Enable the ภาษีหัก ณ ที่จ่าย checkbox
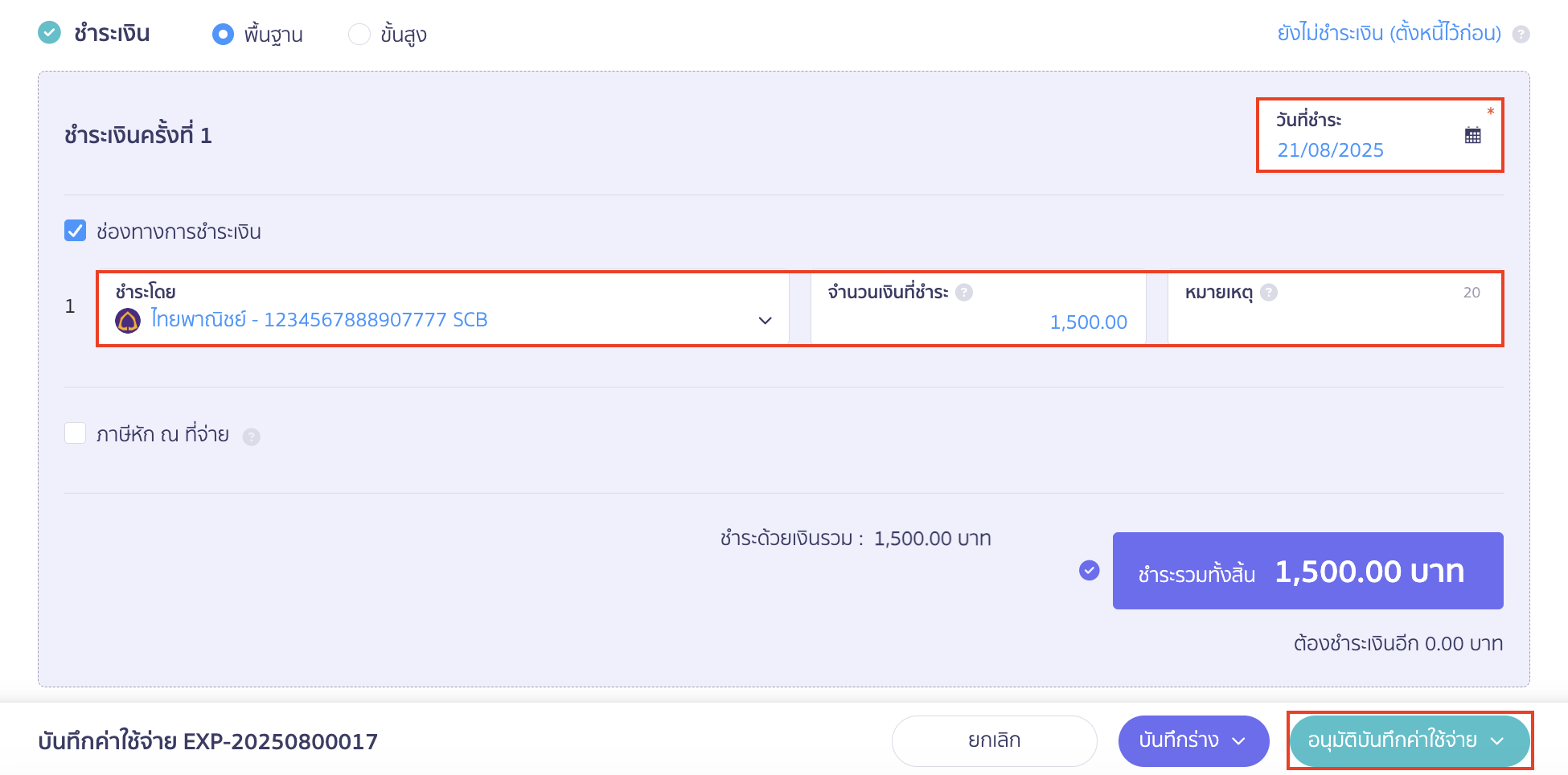The image size is (1568, 775). (x=76, y=433)
